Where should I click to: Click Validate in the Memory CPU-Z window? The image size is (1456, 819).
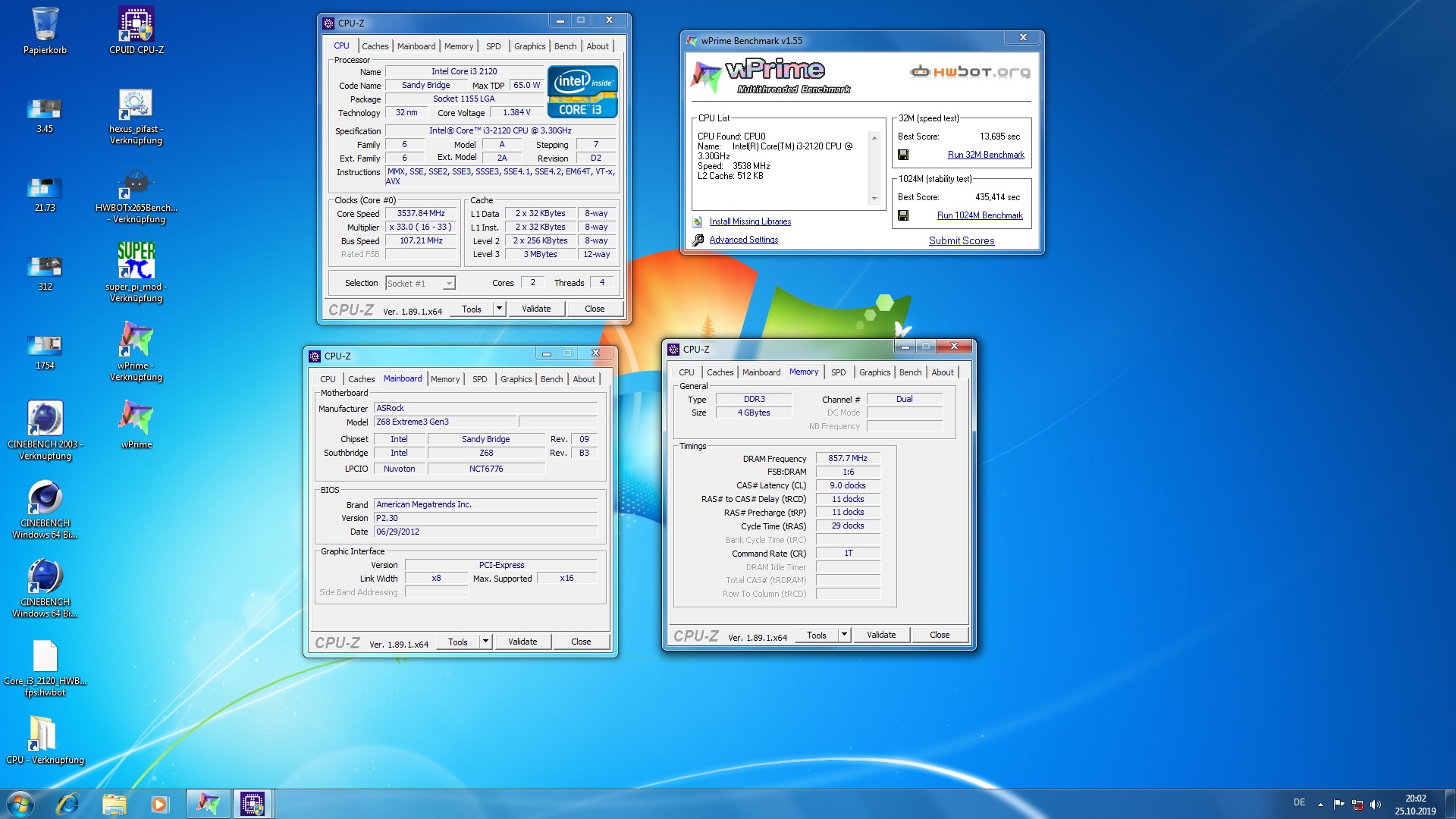881,635
